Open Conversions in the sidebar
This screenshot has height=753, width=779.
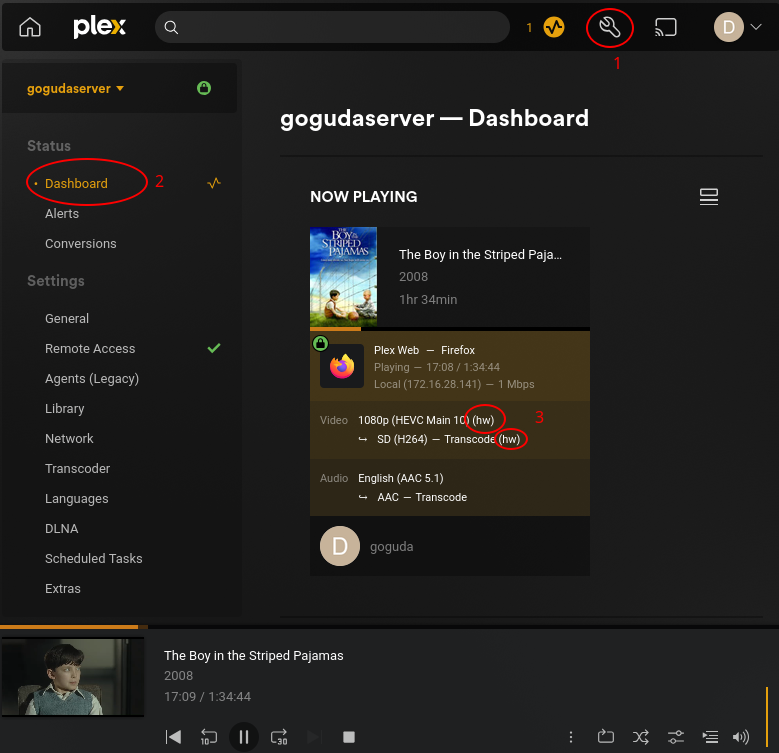[80, 243]
